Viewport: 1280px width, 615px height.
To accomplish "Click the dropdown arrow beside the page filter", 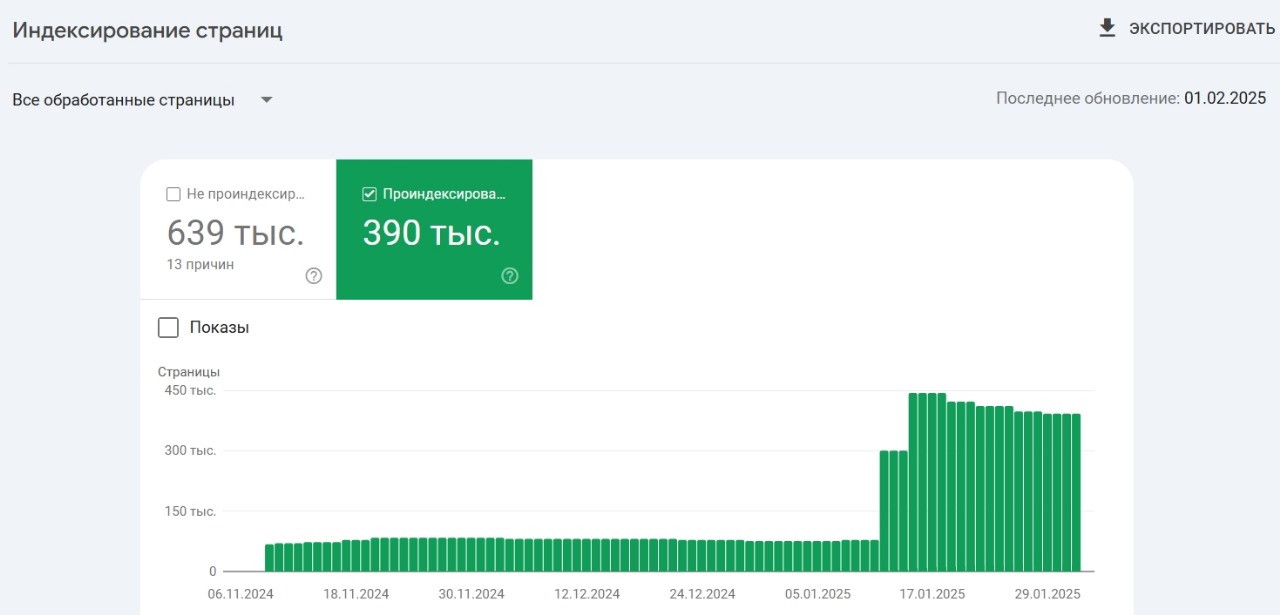I will (x=266, y=100).
